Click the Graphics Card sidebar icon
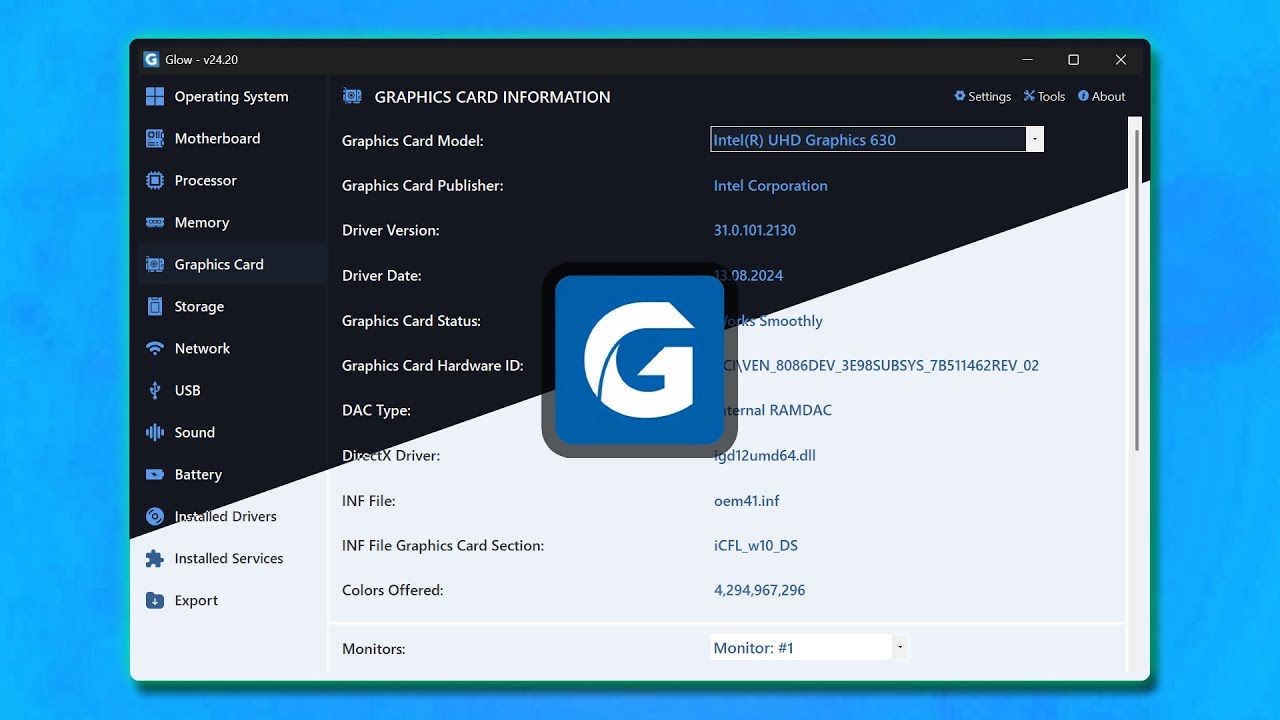This screenshot has width=1280, height=720. (155, 264)
